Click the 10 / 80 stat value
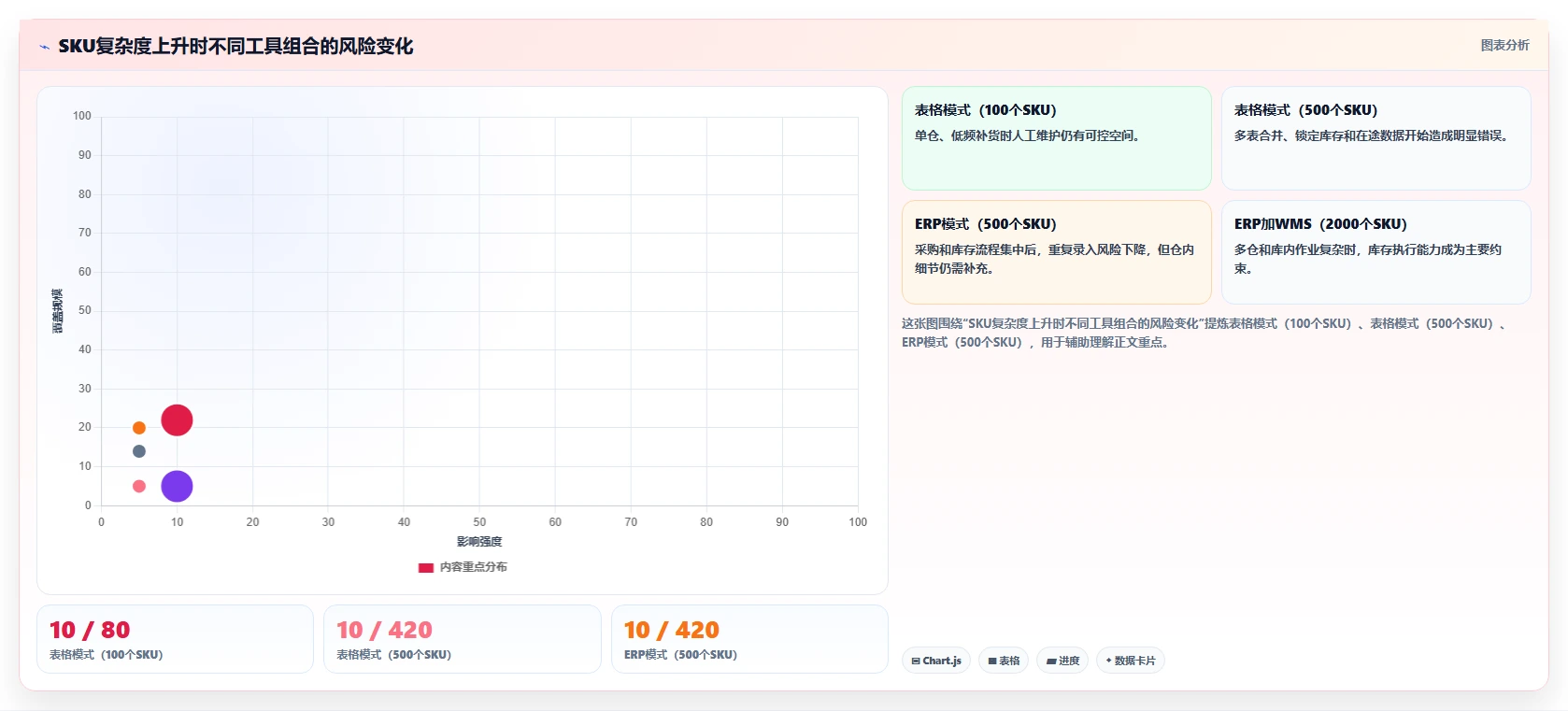 pos(90,630)
